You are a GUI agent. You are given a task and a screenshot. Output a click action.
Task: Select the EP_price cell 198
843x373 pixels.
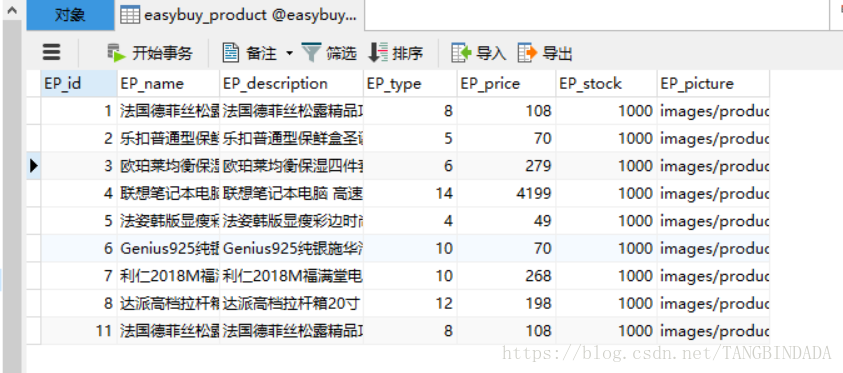506,303
